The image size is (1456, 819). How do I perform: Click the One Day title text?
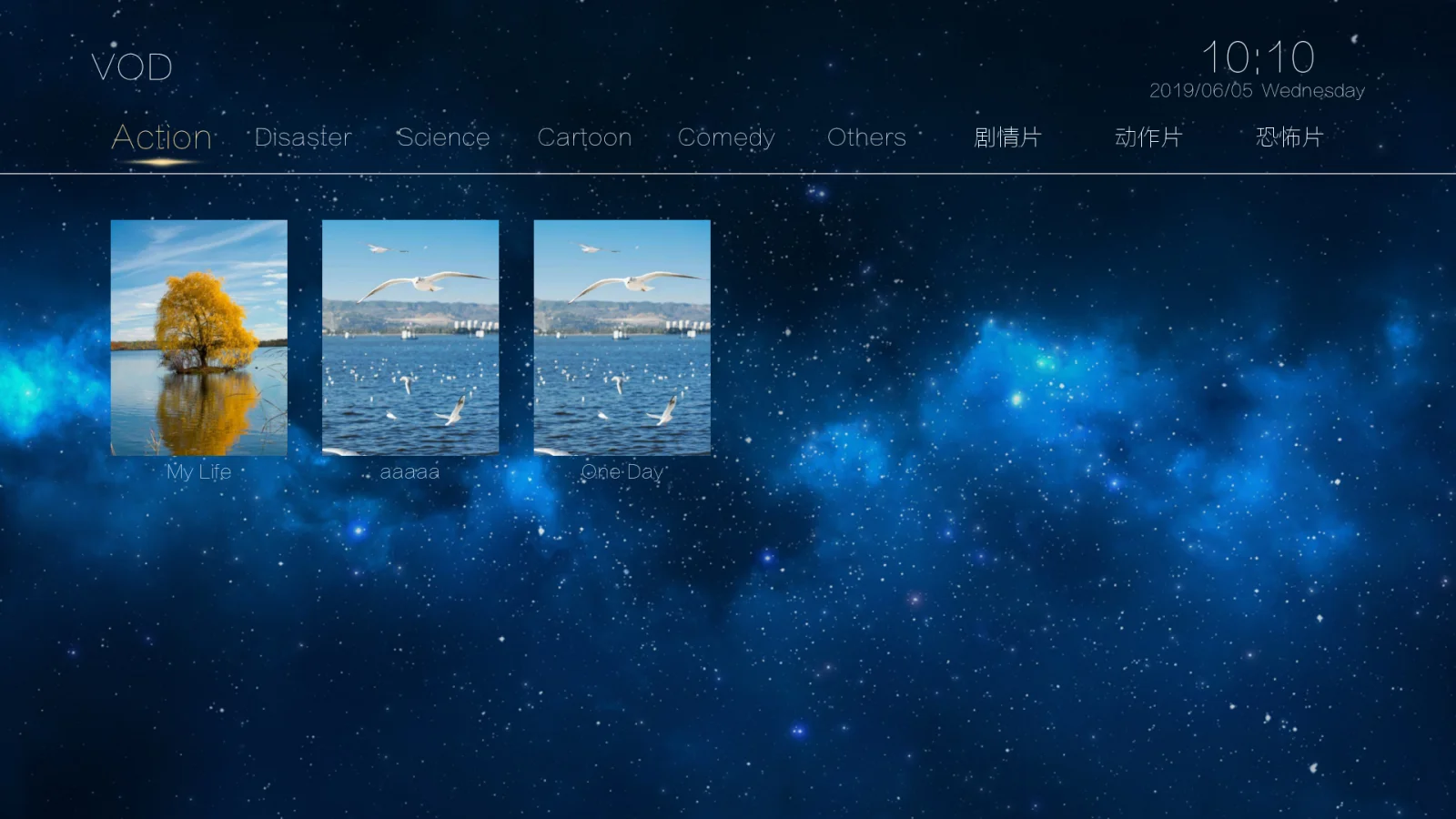(x=622, y=472)
